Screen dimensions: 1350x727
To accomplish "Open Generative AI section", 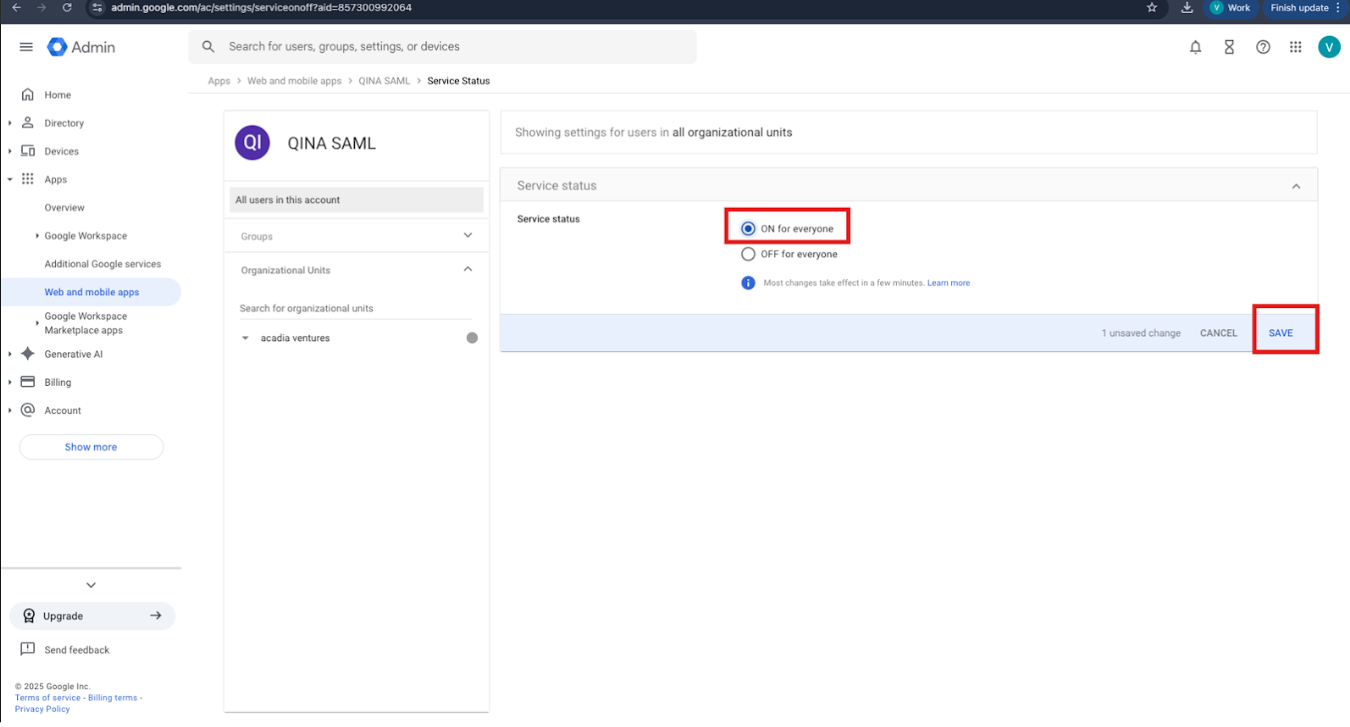I will click(x=73, y=354).
